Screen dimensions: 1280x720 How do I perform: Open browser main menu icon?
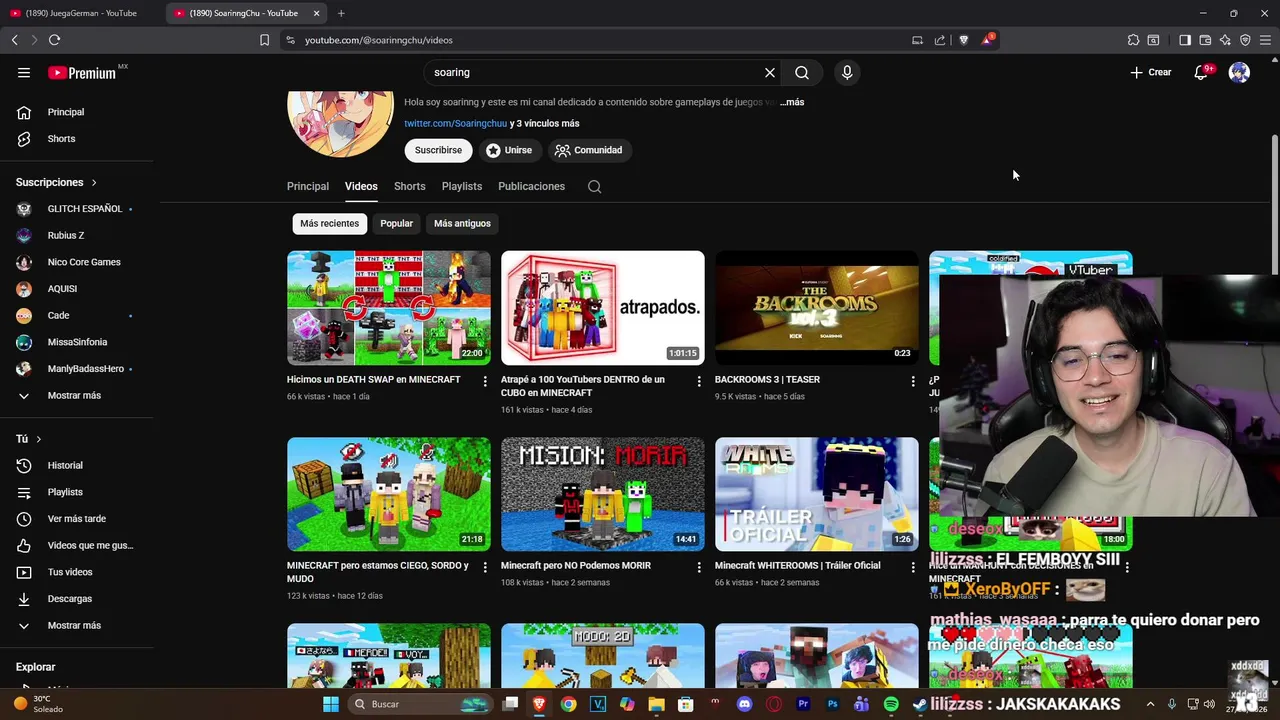1265,40
